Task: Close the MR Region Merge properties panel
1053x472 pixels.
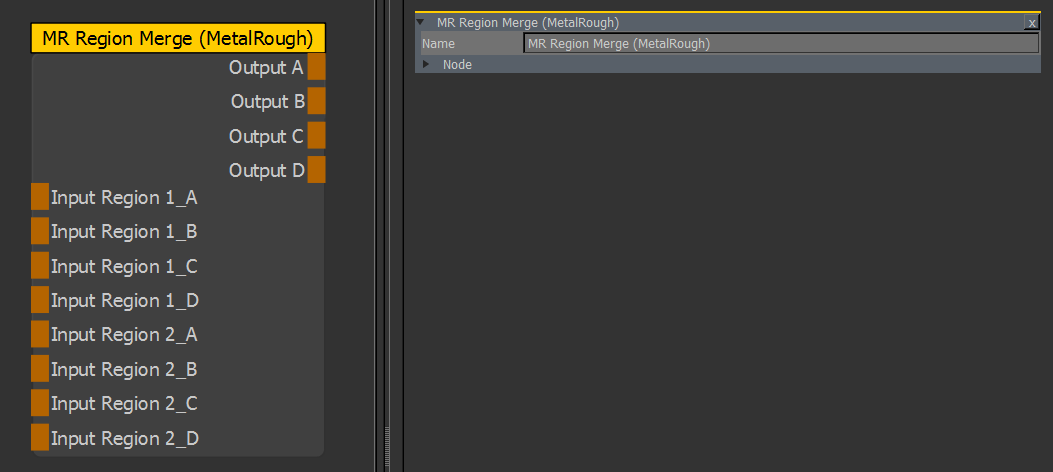Action: 1032,23
